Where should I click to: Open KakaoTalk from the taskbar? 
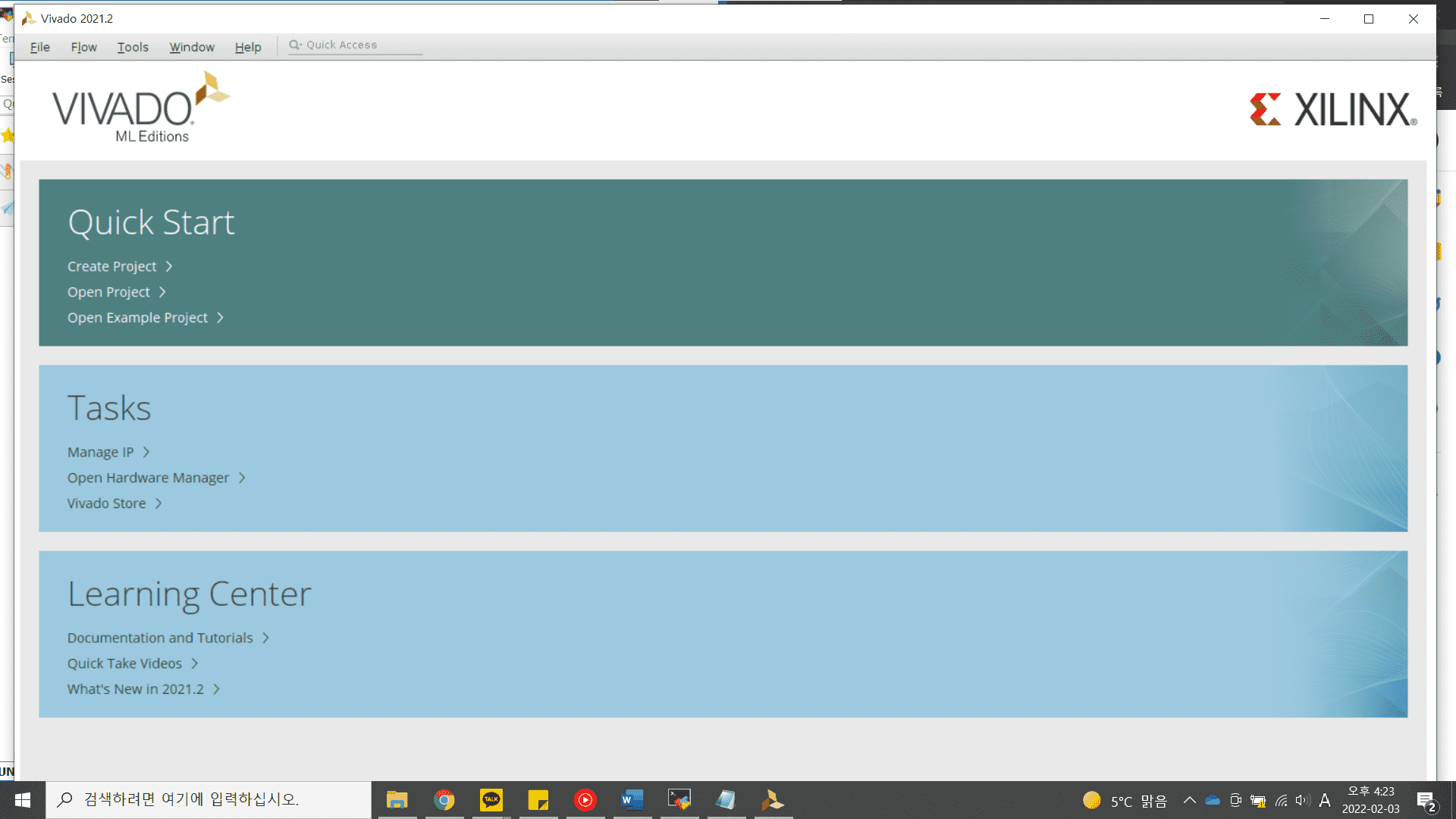point(491,800)
